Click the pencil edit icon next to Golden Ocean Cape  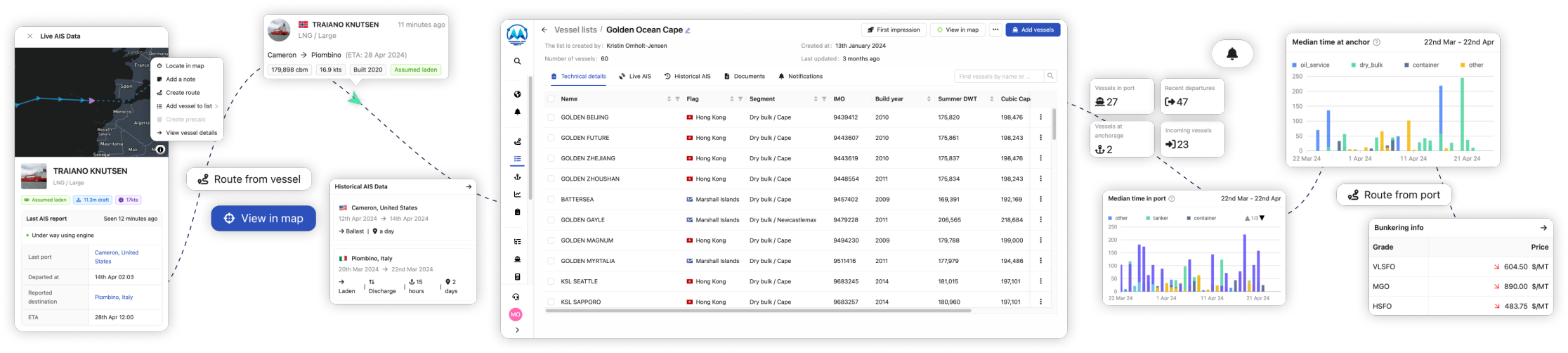coord(688,31)
